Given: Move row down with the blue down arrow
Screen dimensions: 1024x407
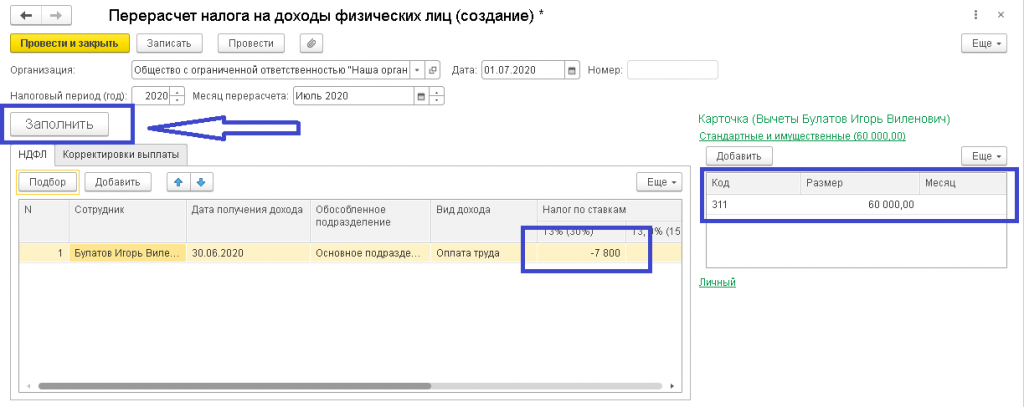Looking at the screenshot, I should tap(202, 182).
